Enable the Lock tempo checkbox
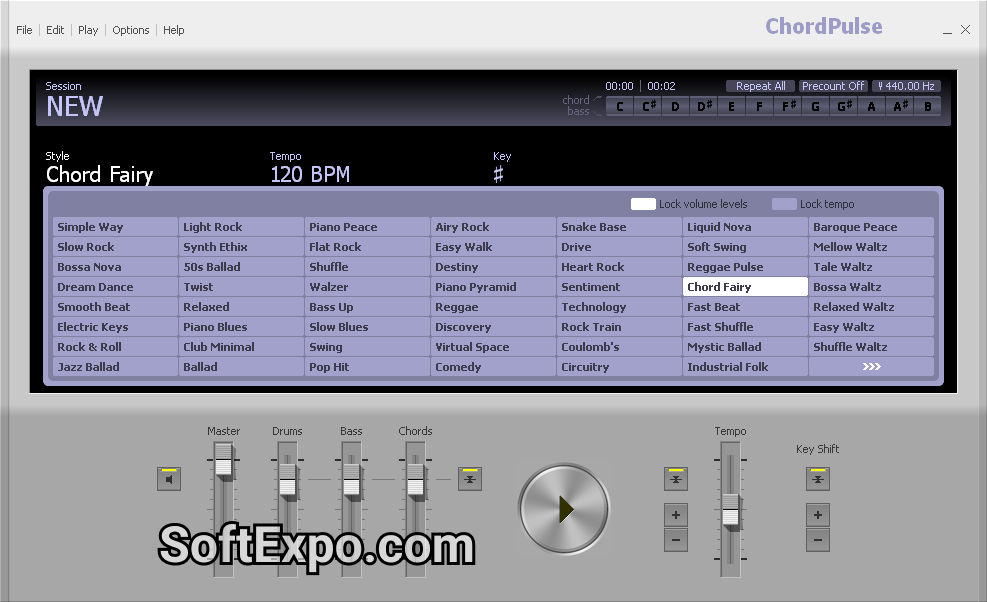Image resolution: width=987 pixels, height=602 pixels. tap(784, 203)
